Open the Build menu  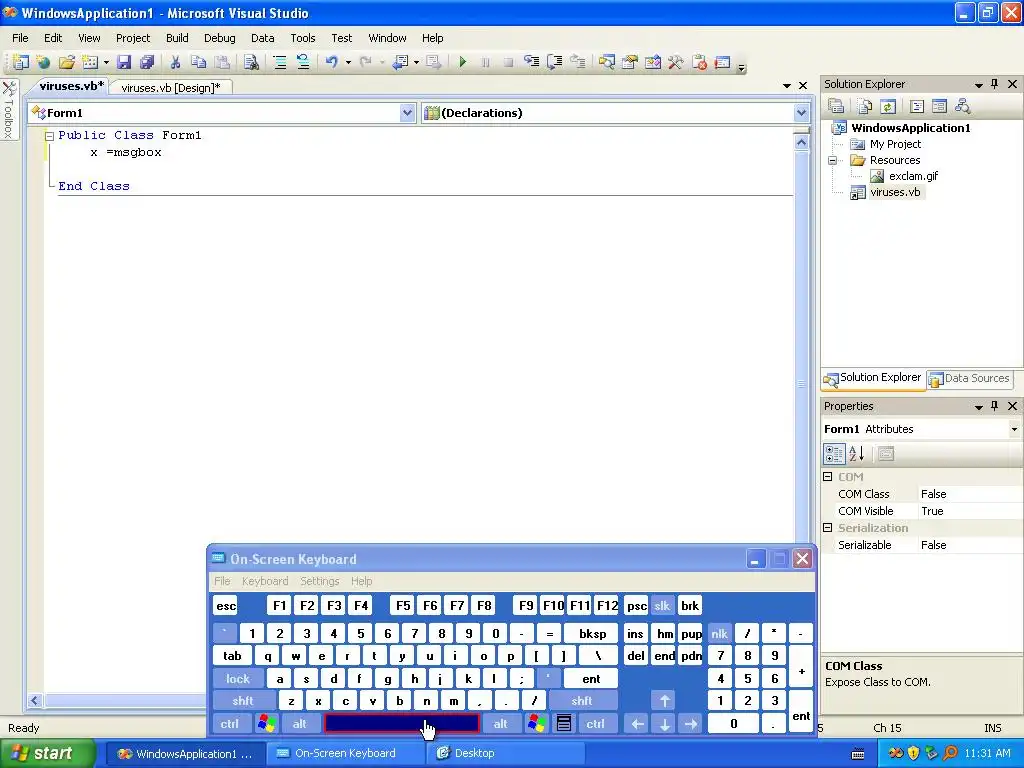pos(177,38)
